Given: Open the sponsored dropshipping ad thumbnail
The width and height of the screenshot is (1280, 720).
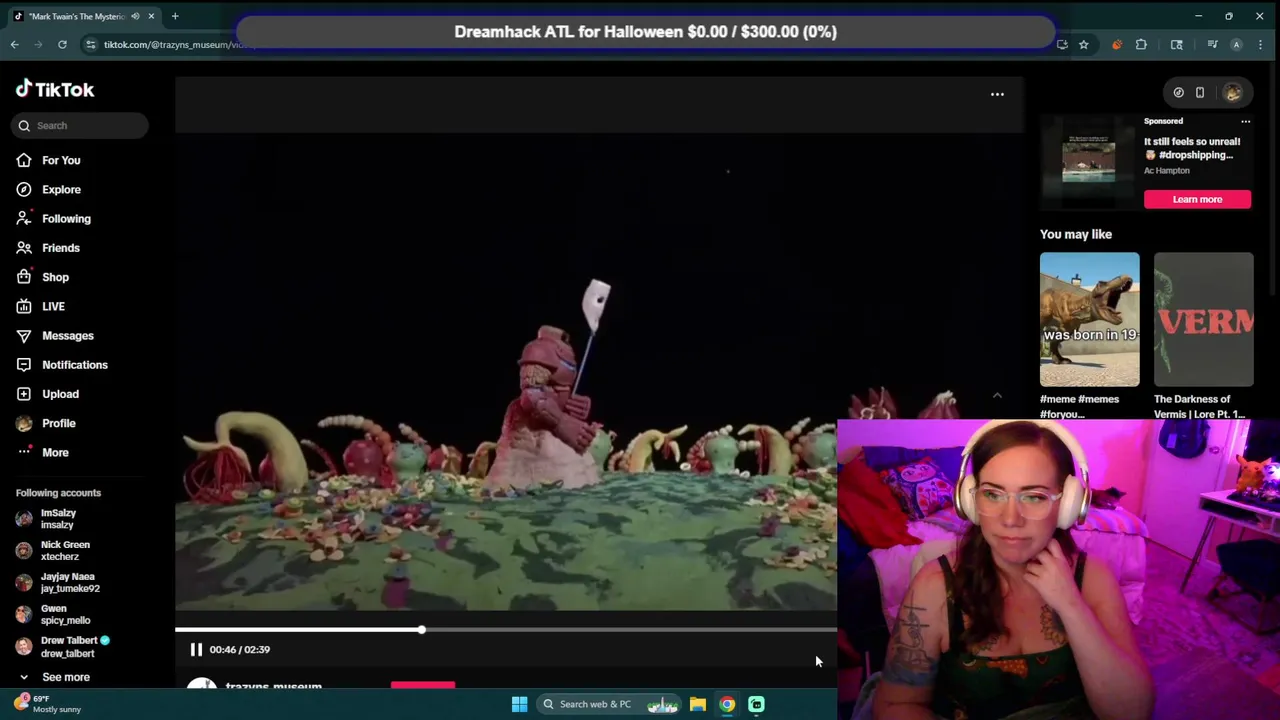Looking at the screenshot, I should pyautogui.click(x=1089, y=160).
